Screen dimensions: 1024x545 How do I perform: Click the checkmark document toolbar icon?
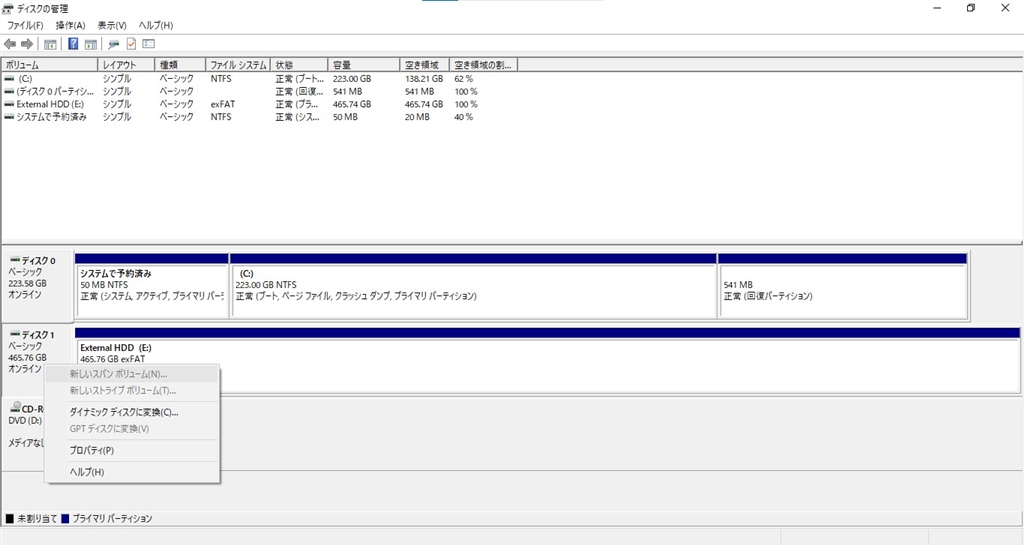pos(131,44)
